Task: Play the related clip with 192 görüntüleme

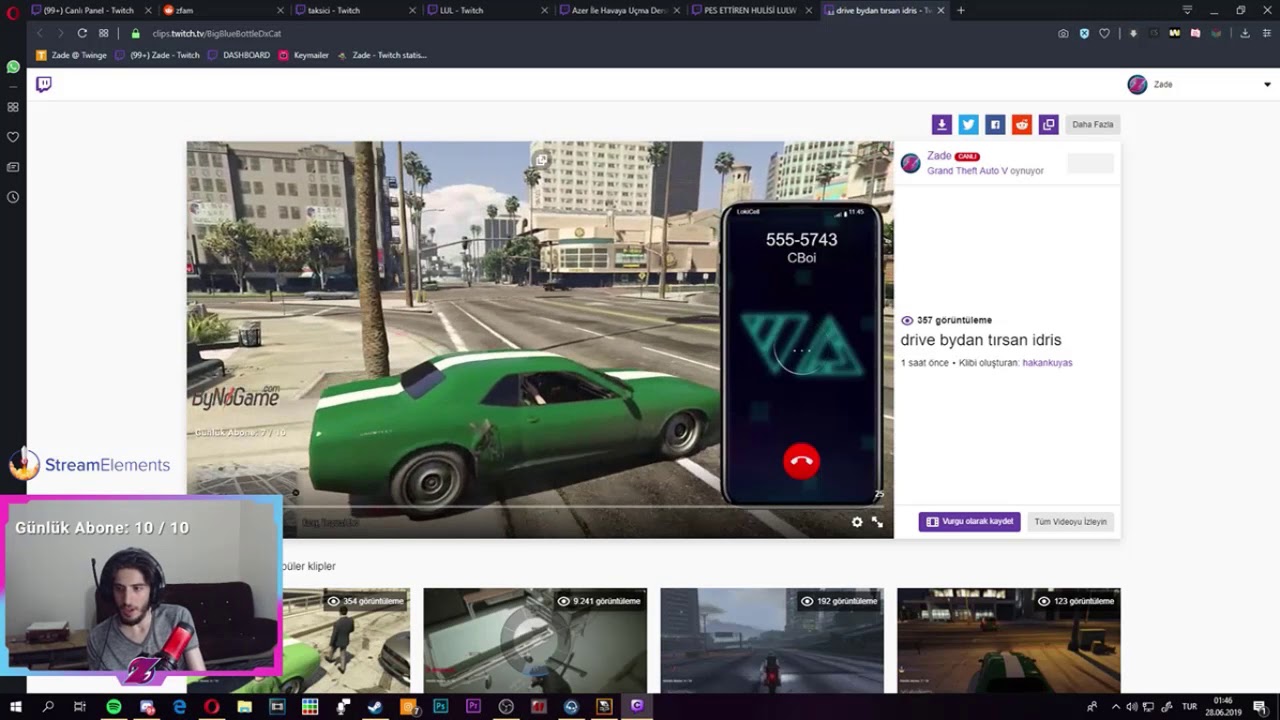Action: coord(772,640)
